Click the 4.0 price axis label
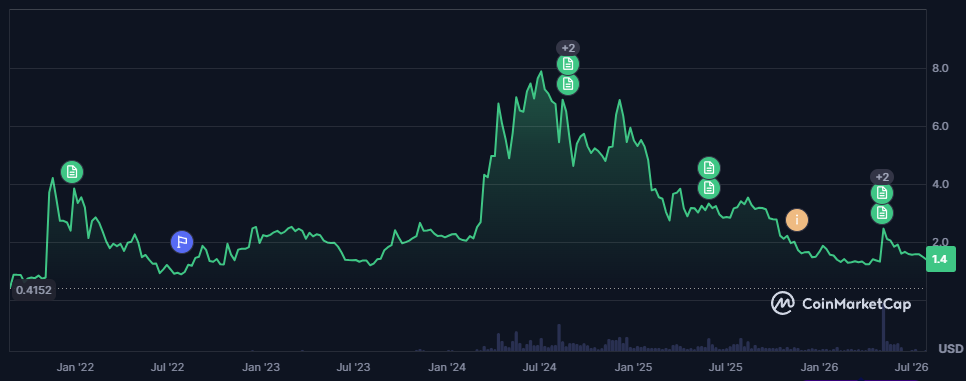This screenshot has height=381, width=966. point(940,184)
